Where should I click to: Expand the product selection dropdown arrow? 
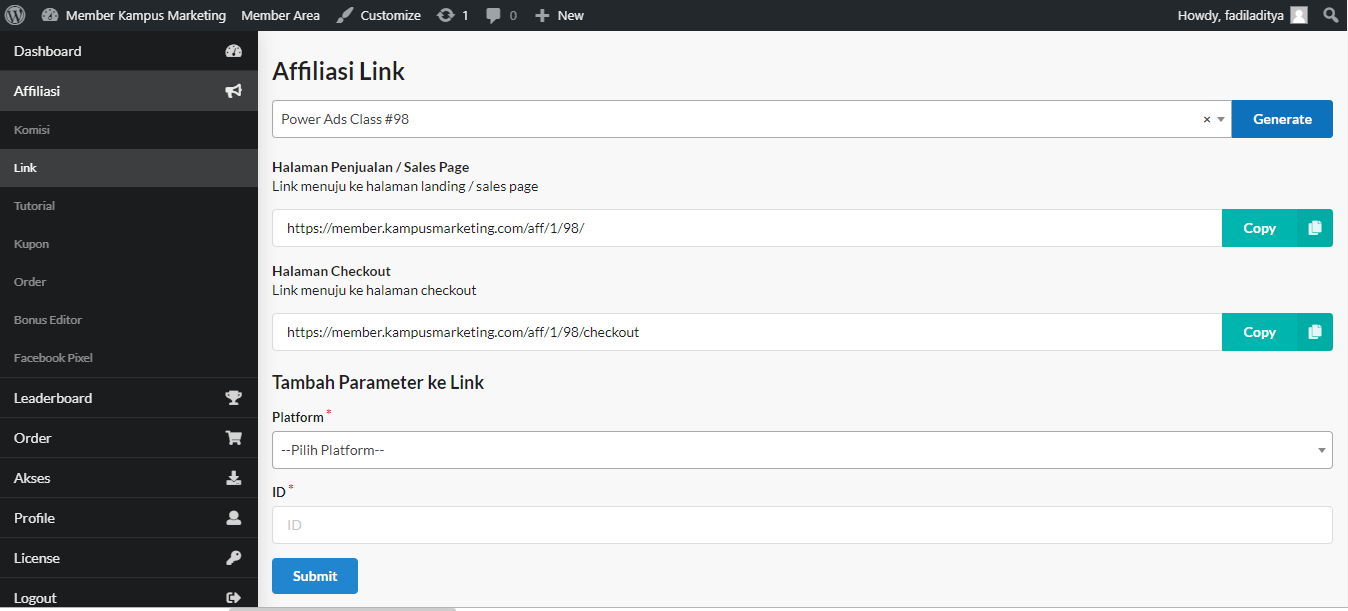1221,119
